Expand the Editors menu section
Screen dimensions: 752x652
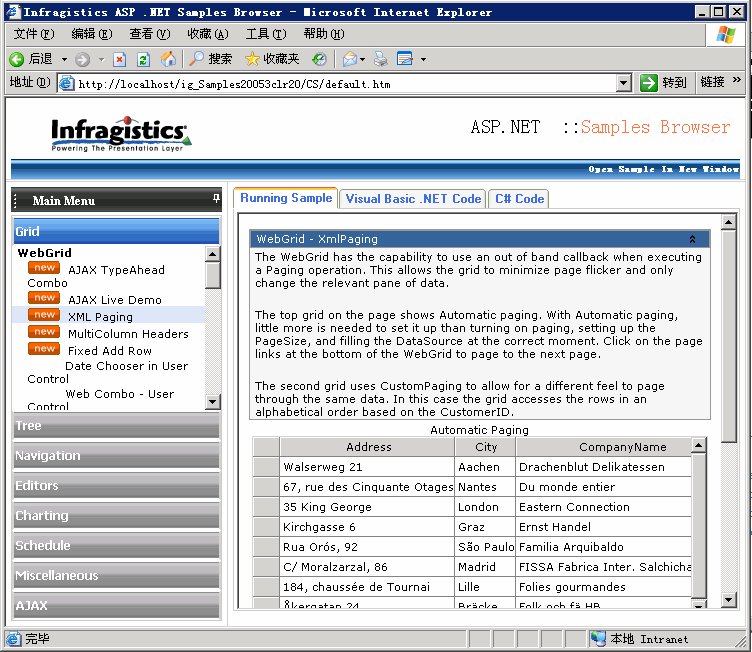point(117,486)
